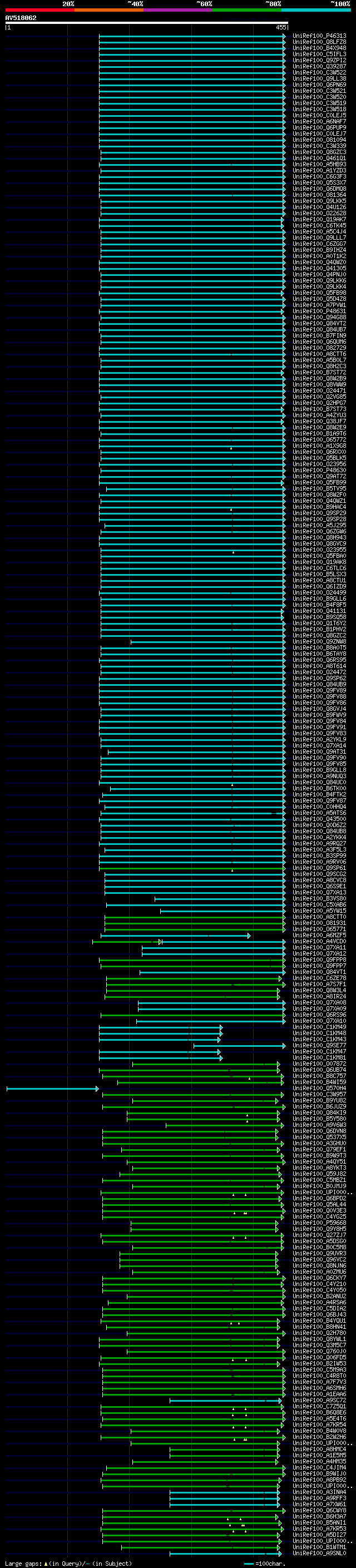Select hit label UniRef100_C1KM49
Screen dimensions: 356x1568
[x=319, y=1027]
